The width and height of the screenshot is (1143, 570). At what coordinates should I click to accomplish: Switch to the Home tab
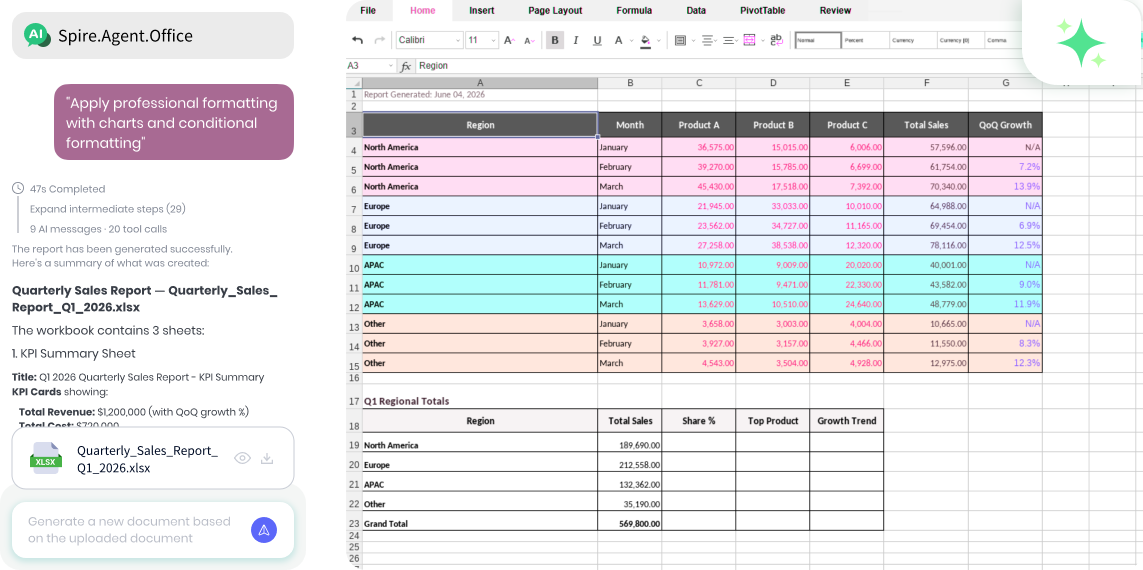point(422,10)
